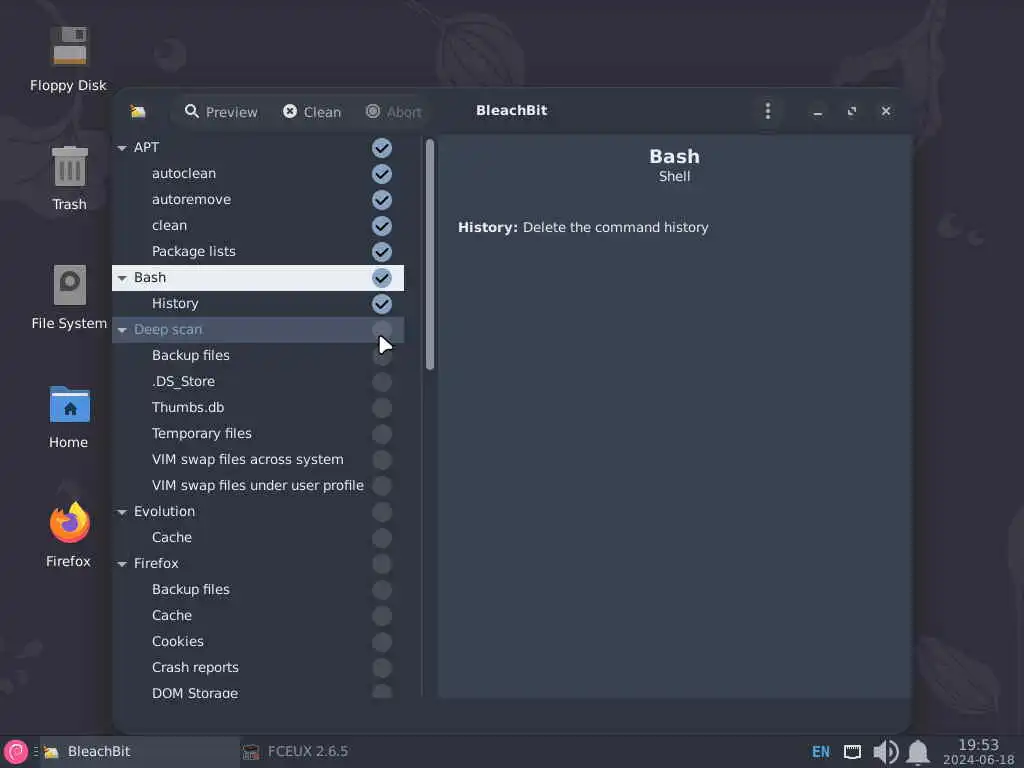
Task: Enable the .DS_Store checkbox
Action: click(382, 382)
